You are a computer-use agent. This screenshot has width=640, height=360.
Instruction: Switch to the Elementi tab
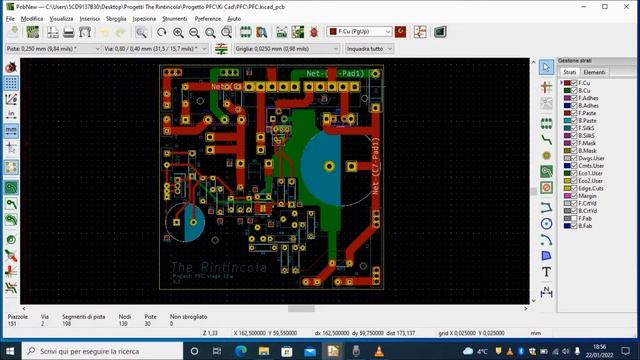594,72
